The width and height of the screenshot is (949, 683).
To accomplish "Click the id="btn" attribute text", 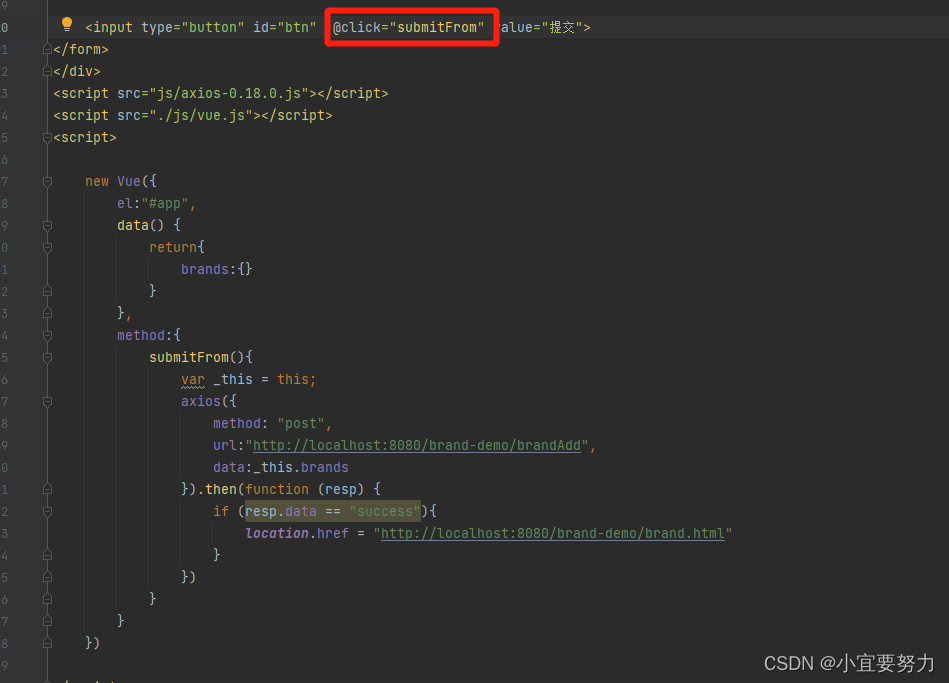I will click(x=284, y=27).
